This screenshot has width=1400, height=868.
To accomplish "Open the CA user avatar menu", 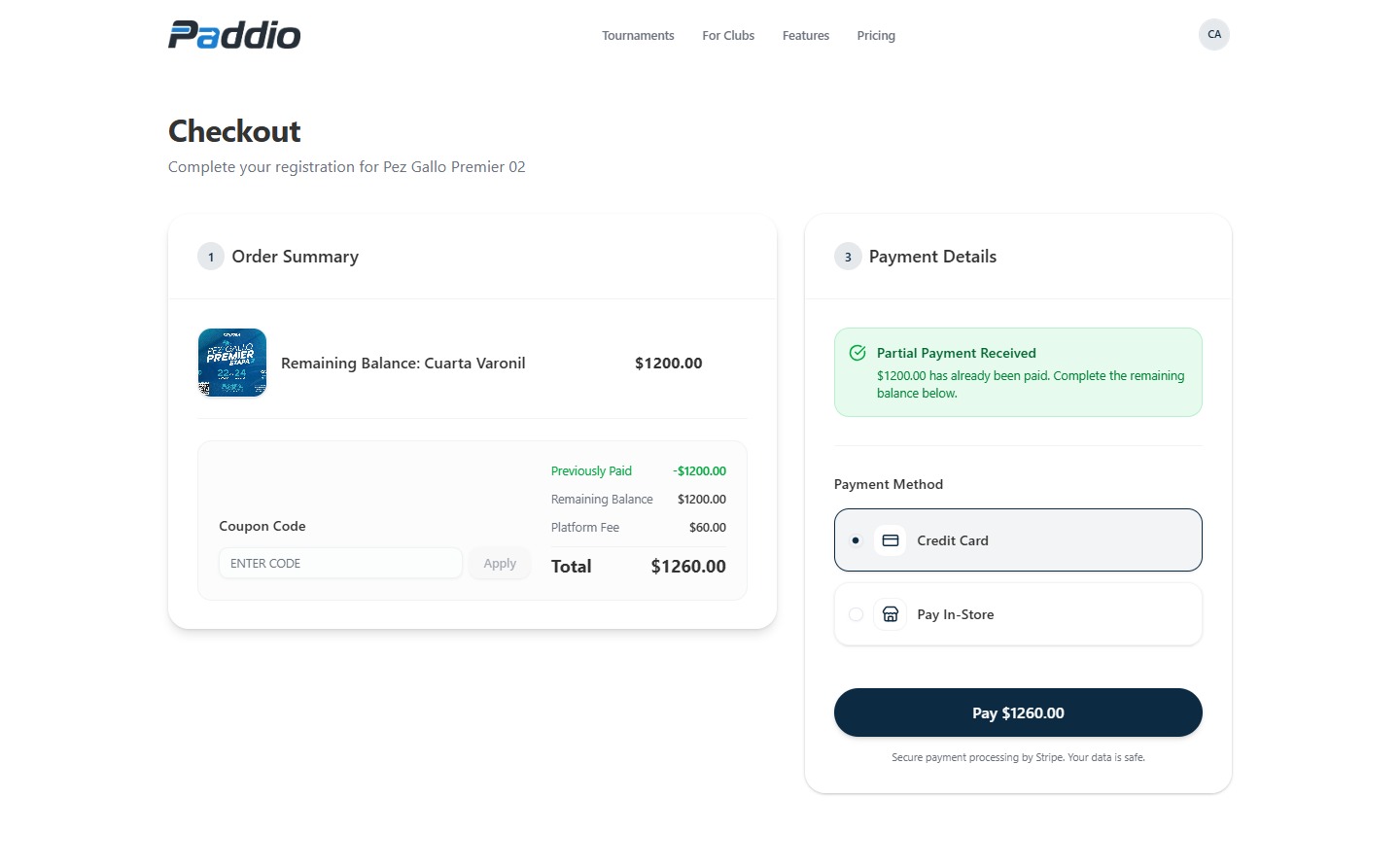I will coord(1213,34).
